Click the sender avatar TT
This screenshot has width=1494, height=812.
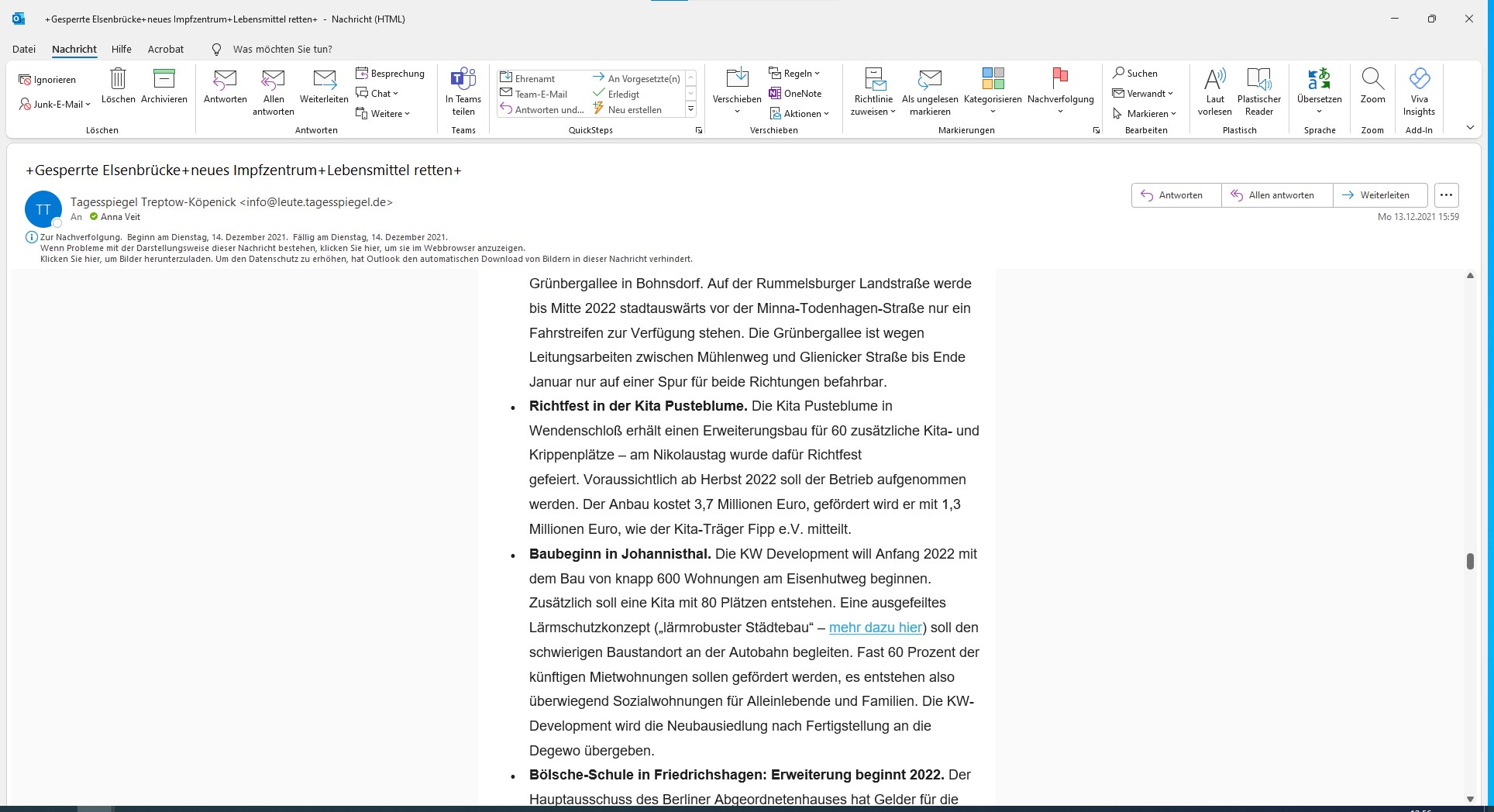[x=43, y=209]
